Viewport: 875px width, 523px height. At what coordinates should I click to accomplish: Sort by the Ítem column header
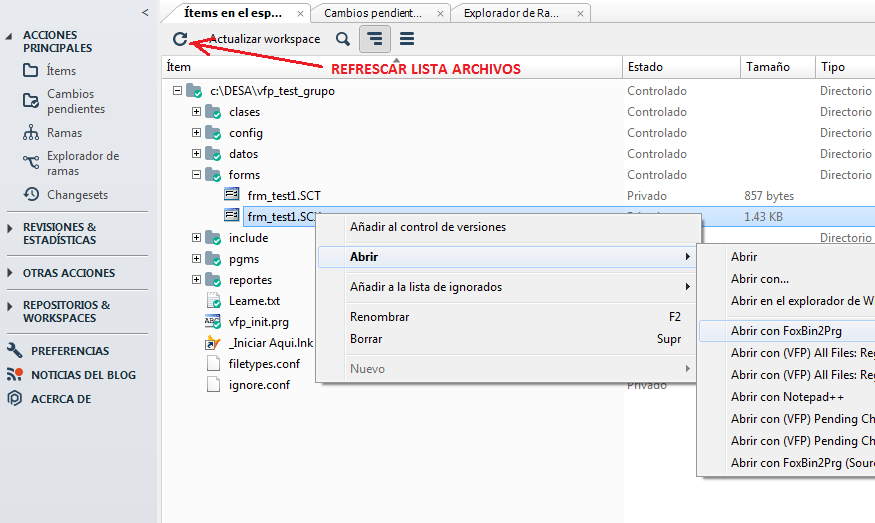click(392, 67)
